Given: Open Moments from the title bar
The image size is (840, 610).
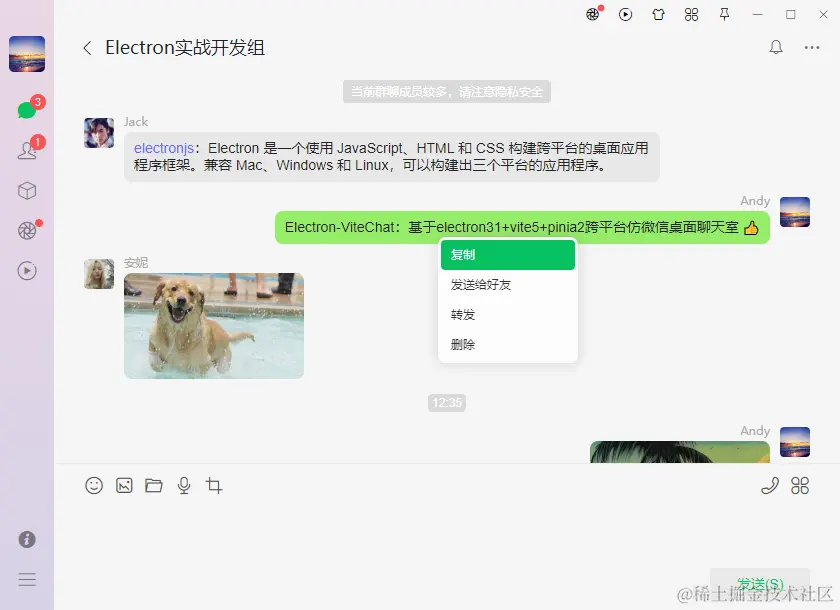Looking at the screenshot, I should coord(595,14).
